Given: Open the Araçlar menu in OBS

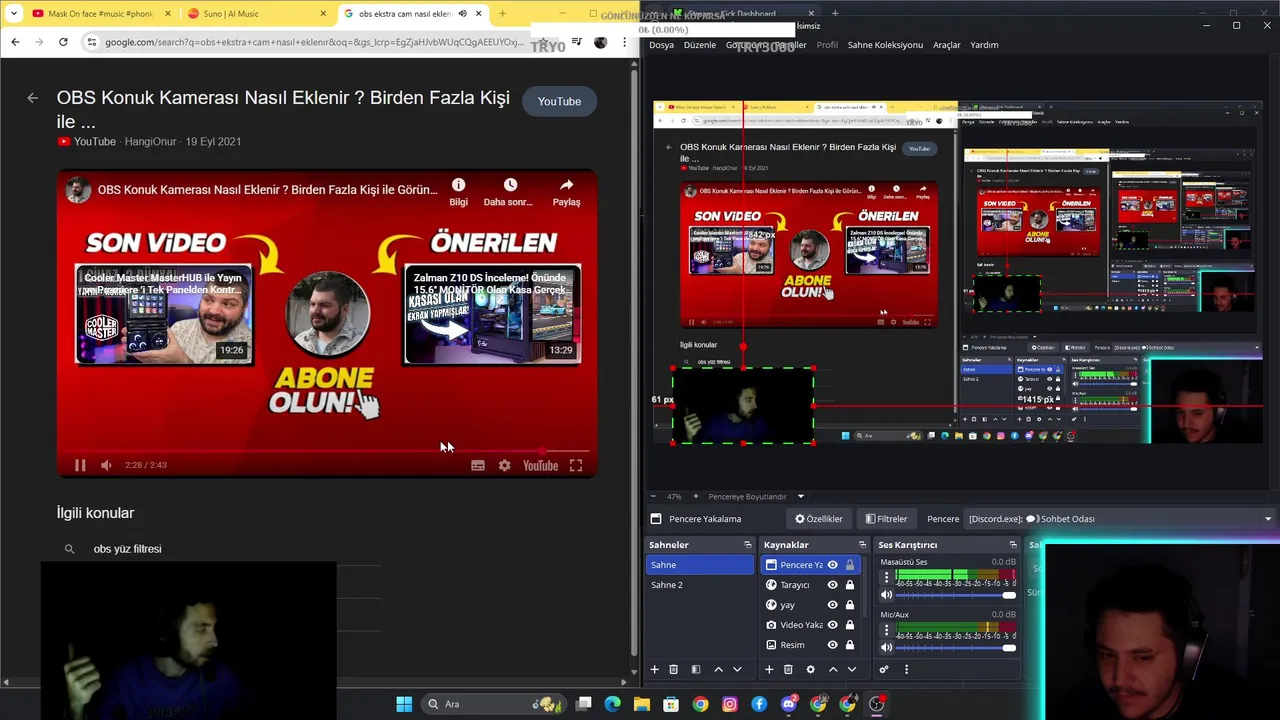Looking at the screenshot, I should point(946,45).
